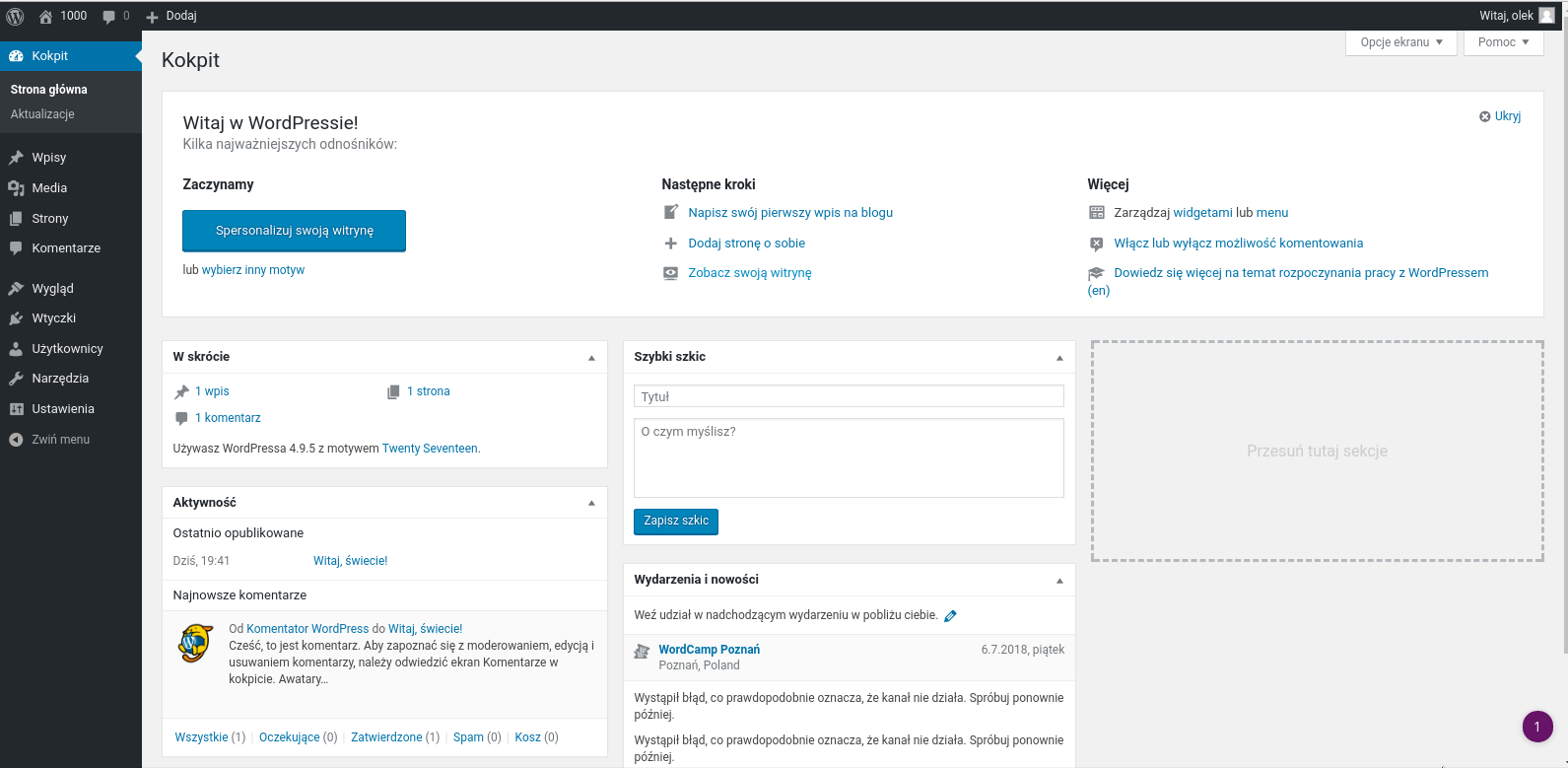Go to Ustawienia in the sidebar
This screenshot has width=1568, height=768.
(63, 409)
